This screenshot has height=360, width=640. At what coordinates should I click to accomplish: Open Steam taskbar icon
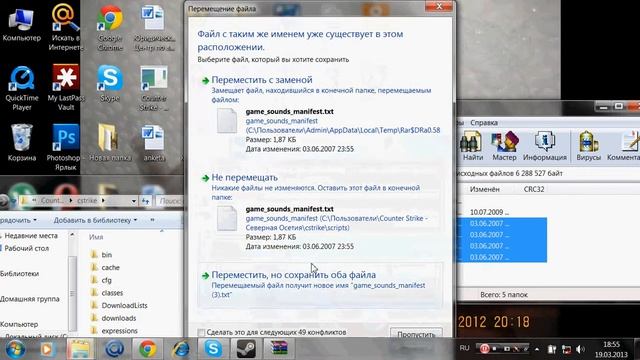(x=246, y=349)
